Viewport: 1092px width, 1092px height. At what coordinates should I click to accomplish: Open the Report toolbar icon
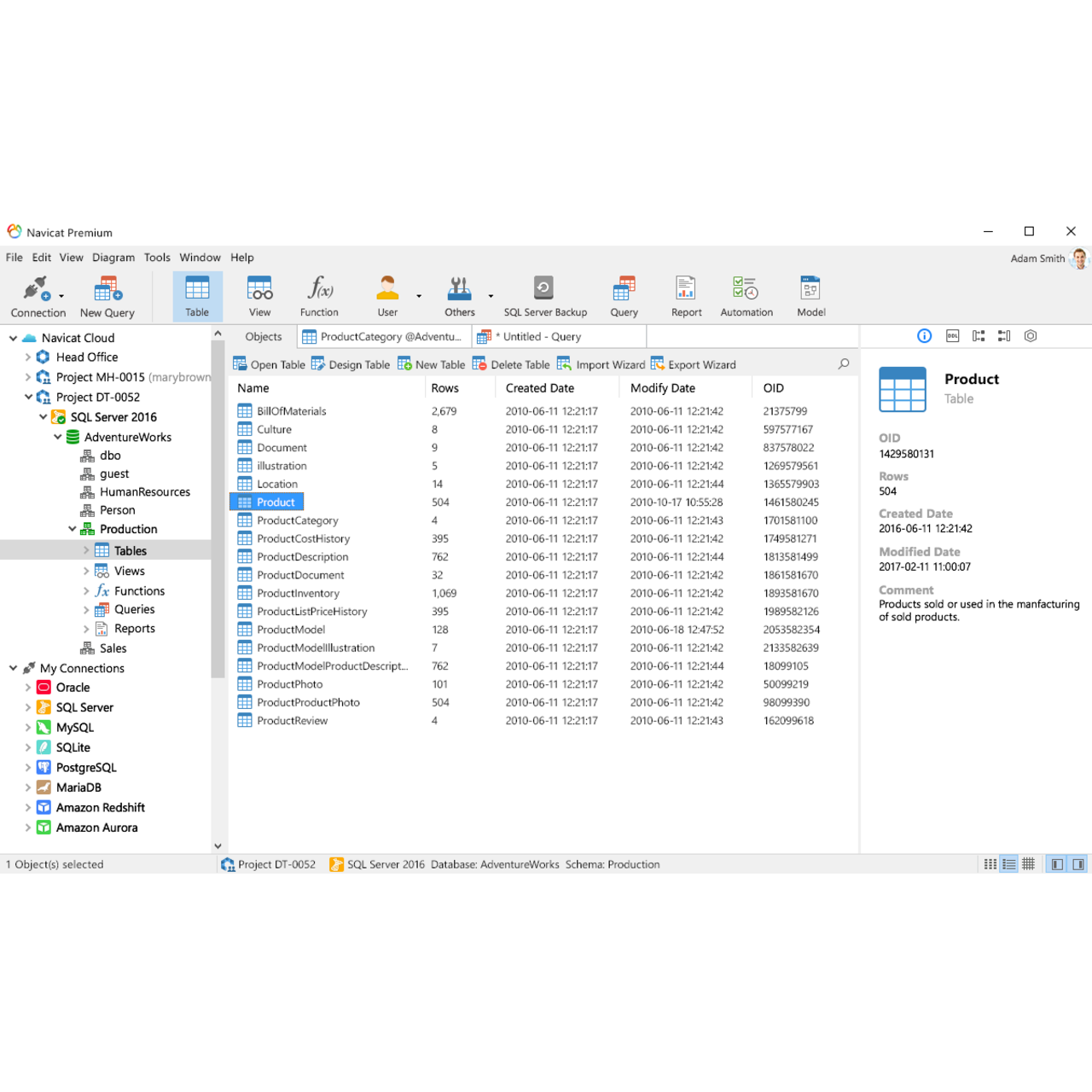pyautogui.click(x=686, y=297)
